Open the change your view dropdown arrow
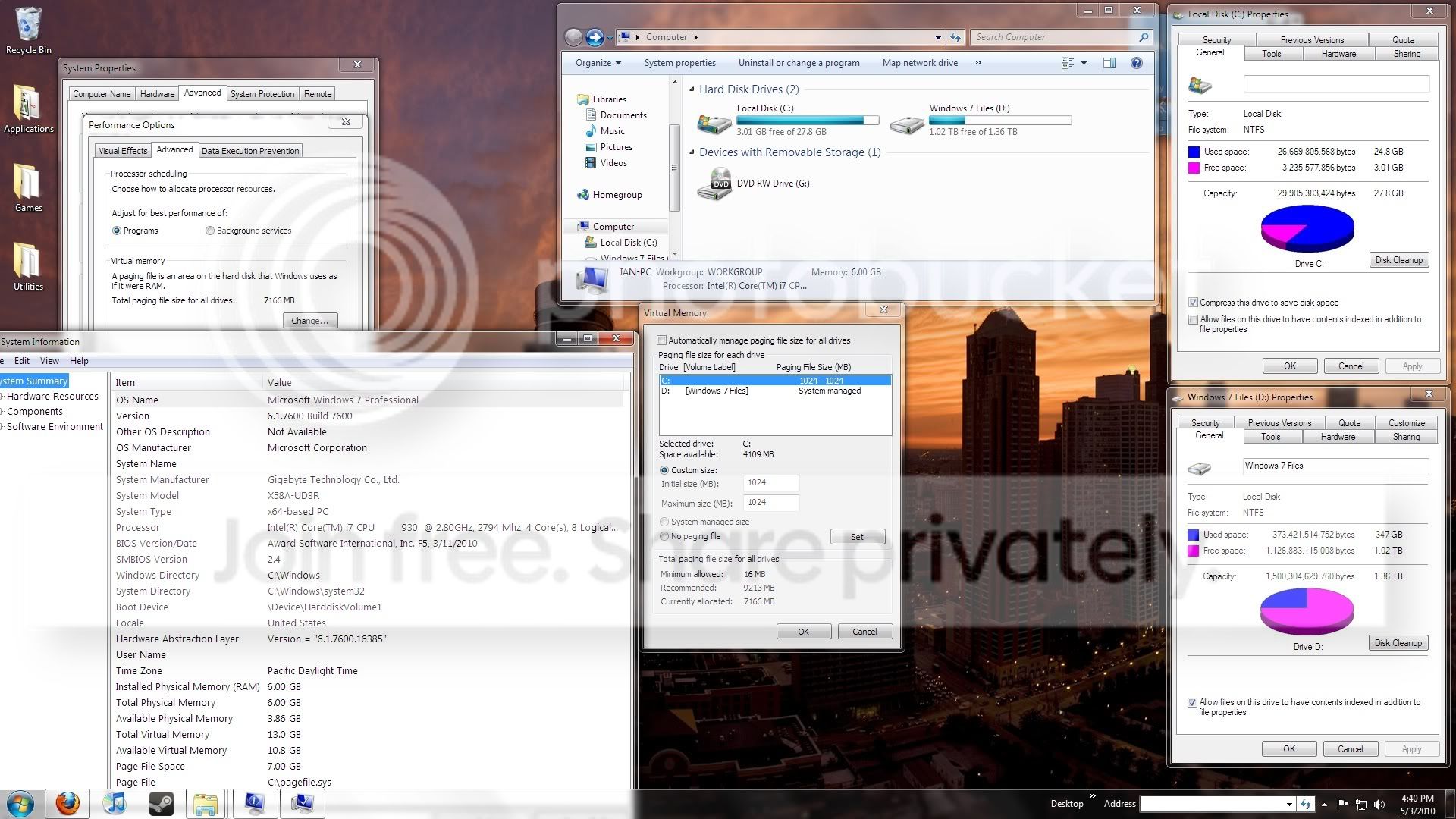The image size is (1456, 819). [x=1084, y=63]
